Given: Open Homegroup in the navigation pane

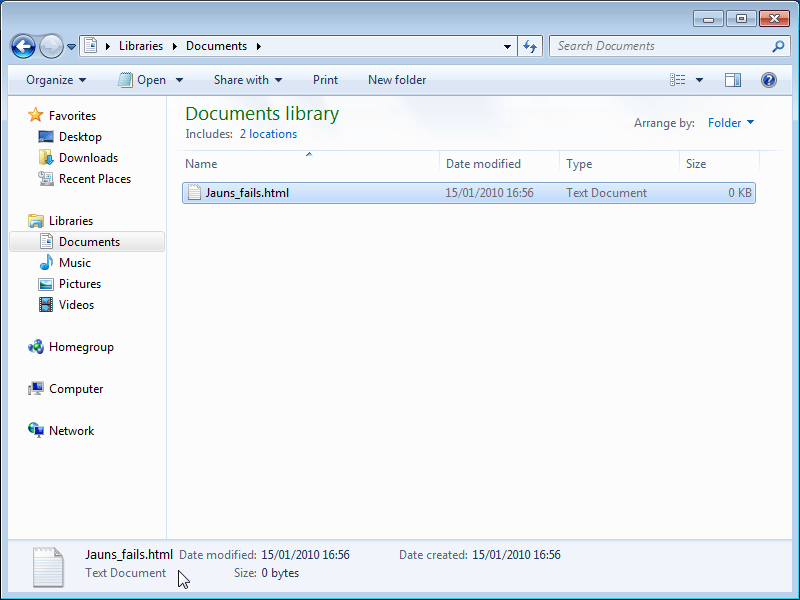Looking at the screenshot, I should [81, 347].
